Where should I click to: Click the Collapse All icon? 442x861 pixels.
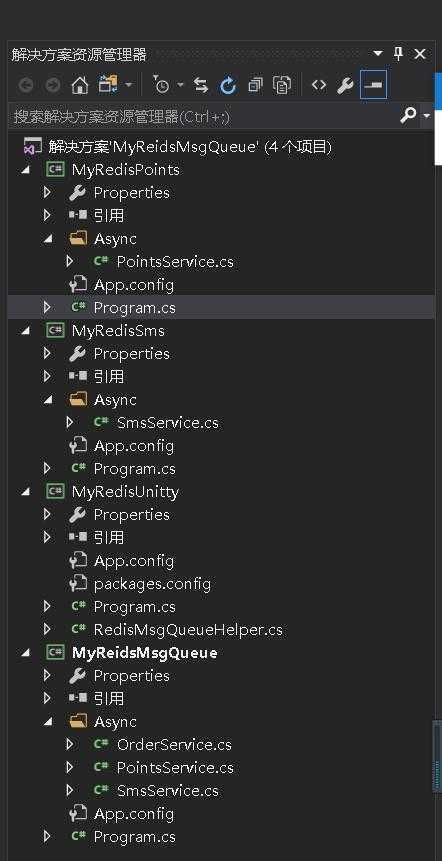click(255, 85)
